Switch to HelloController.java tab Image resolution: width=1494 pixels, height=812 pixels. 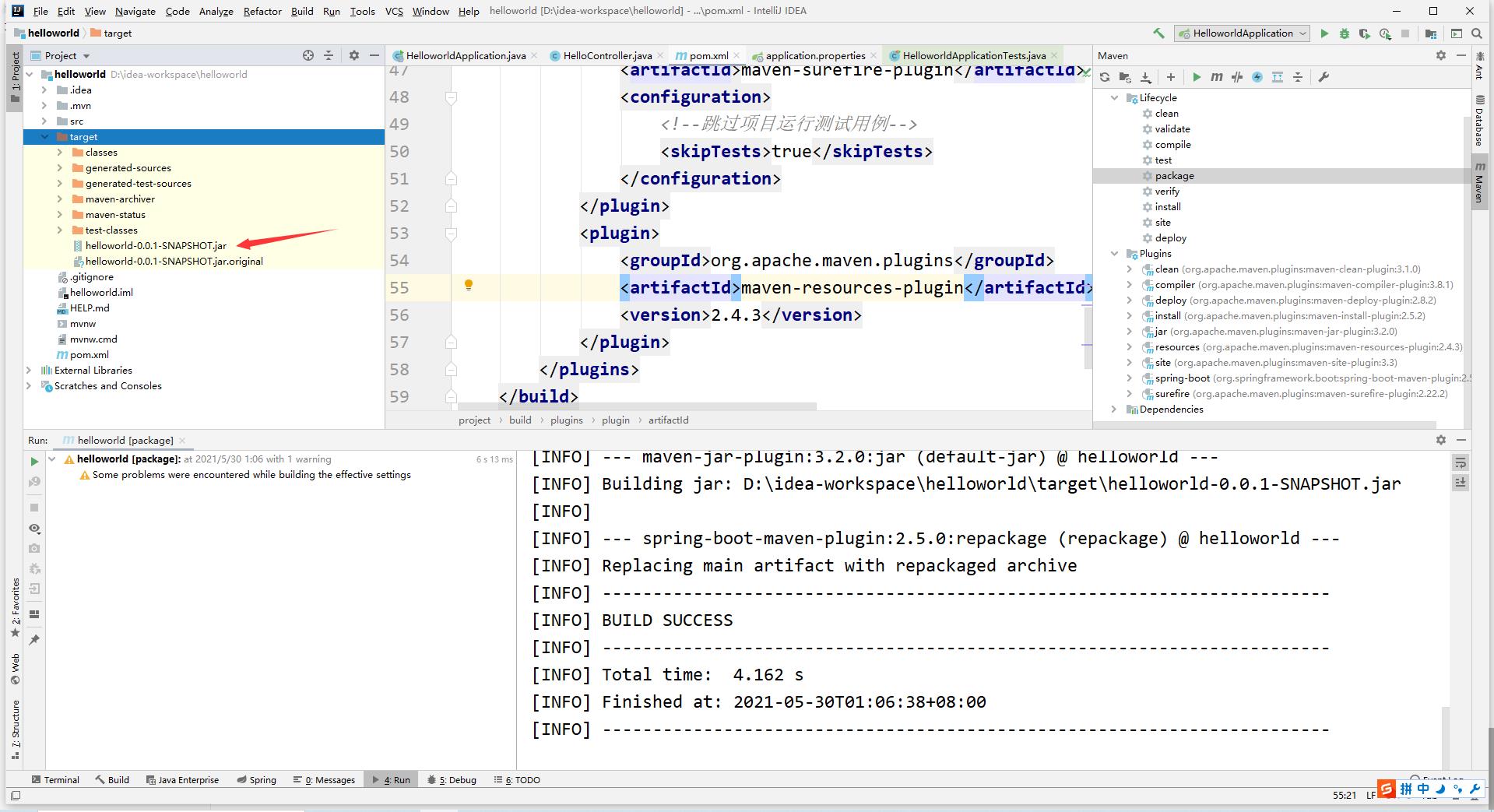tap(607, 55)
